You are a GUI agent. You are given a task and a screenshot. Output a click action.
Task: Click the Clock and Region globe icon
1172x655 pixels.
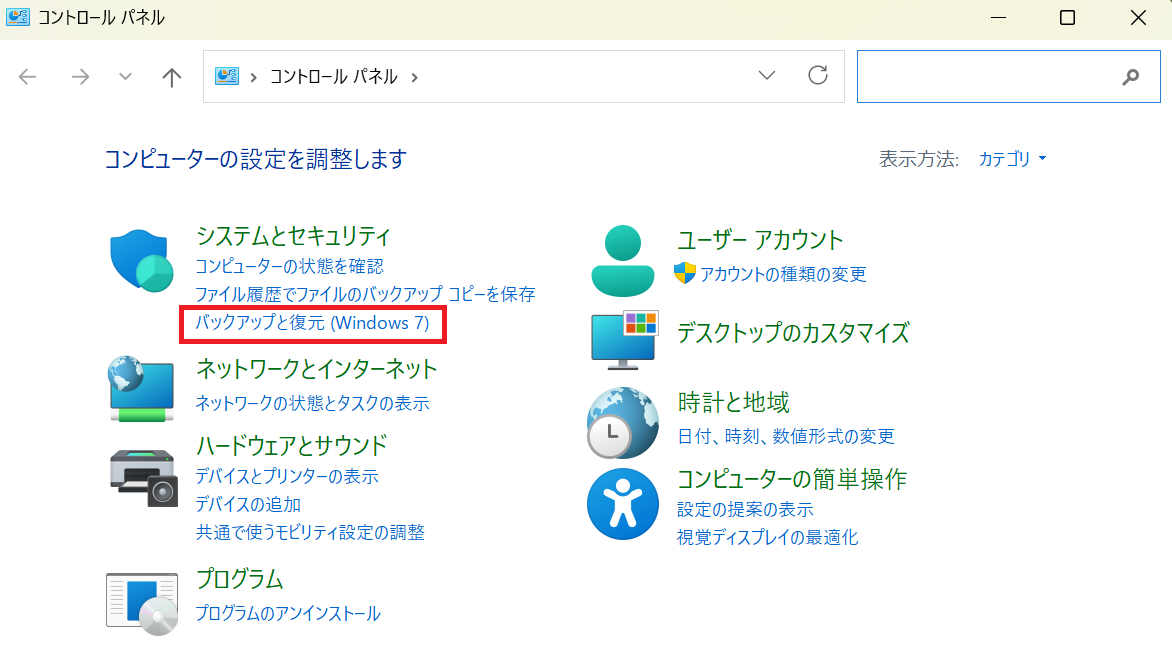point(622,423)
